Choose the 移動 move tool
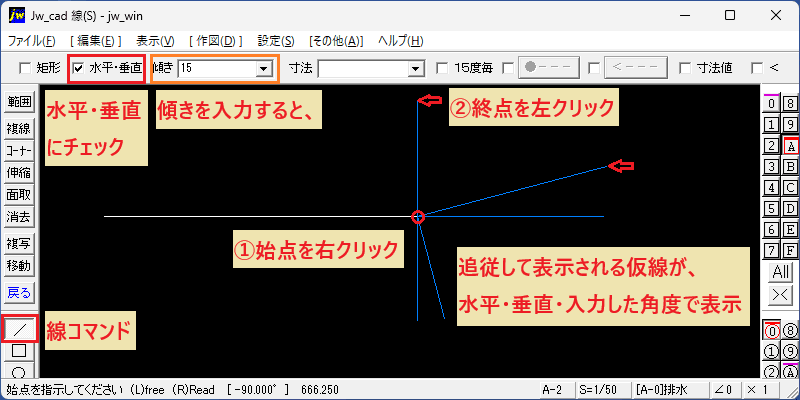Image resolution: width=800 pixels, height=400 pixels. [x=19, y=266]
